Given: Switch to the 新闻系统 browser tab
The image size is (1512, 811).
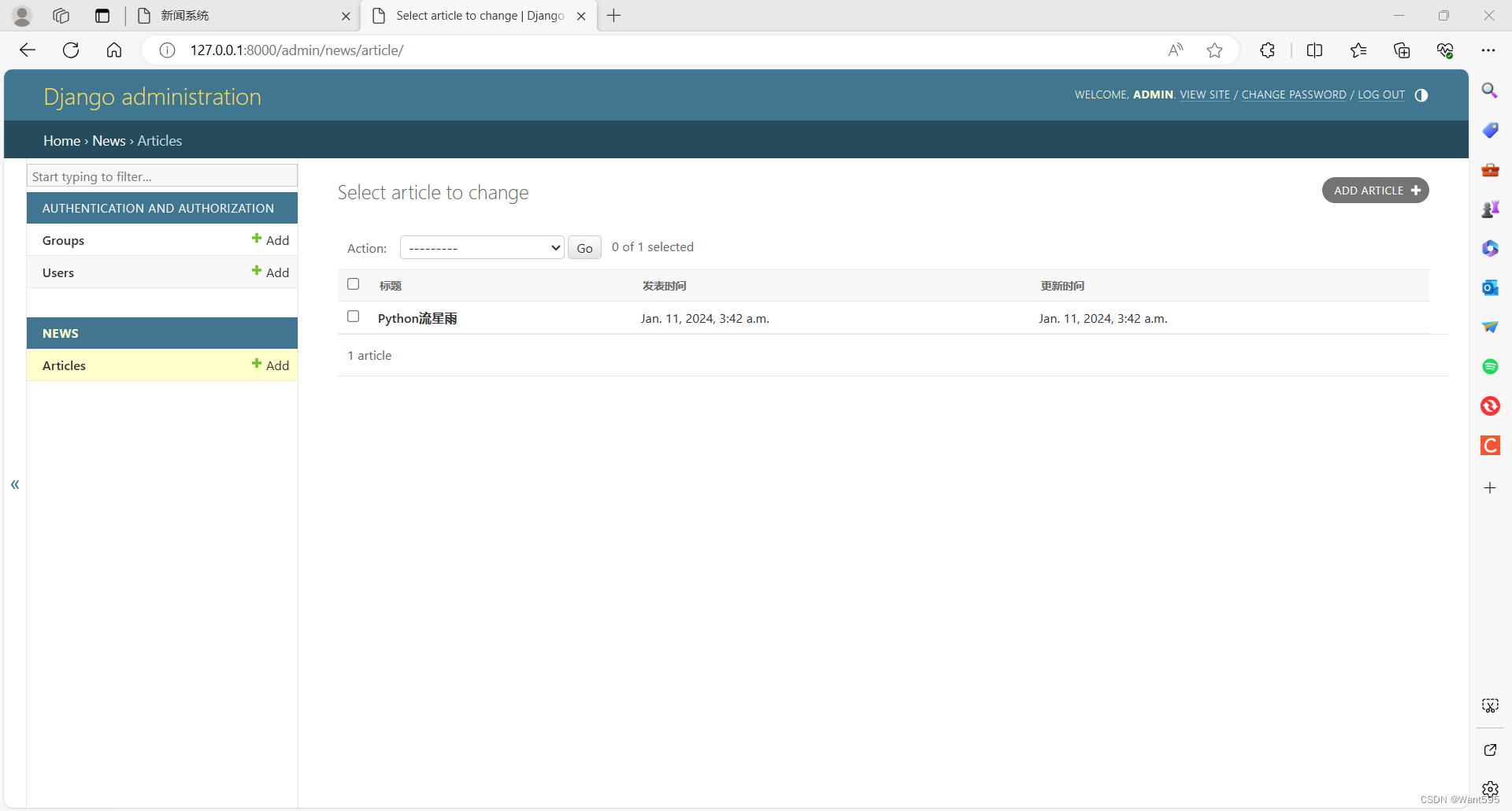Looking at the screenshot, I should [243, 16].
